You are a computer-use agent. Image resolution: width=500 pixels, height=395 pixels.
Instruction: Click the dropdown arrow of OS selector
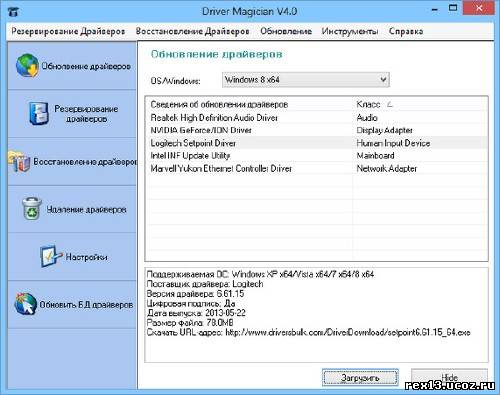click(x=383, y=80)
